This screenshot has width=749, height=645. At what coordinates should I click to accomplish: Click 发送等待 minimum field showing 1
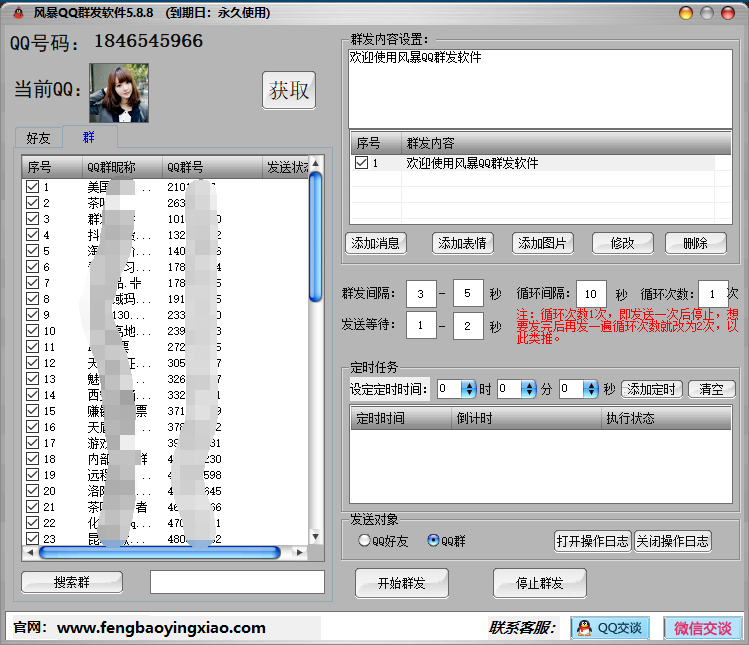pyautogui.click(x=421, y=325)
